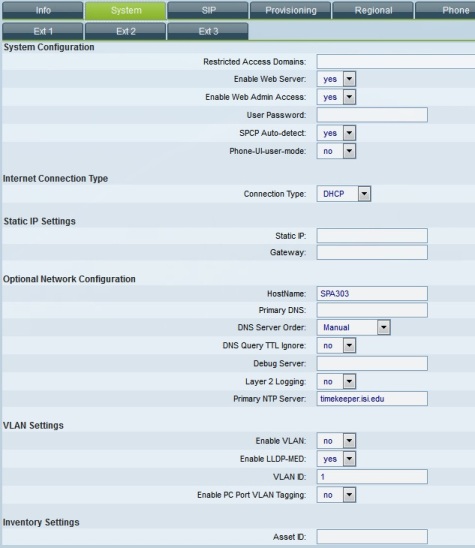The image size is (475, 548).
Task: Open Connection Type DHCP dropdown
Action: (344, 194)
